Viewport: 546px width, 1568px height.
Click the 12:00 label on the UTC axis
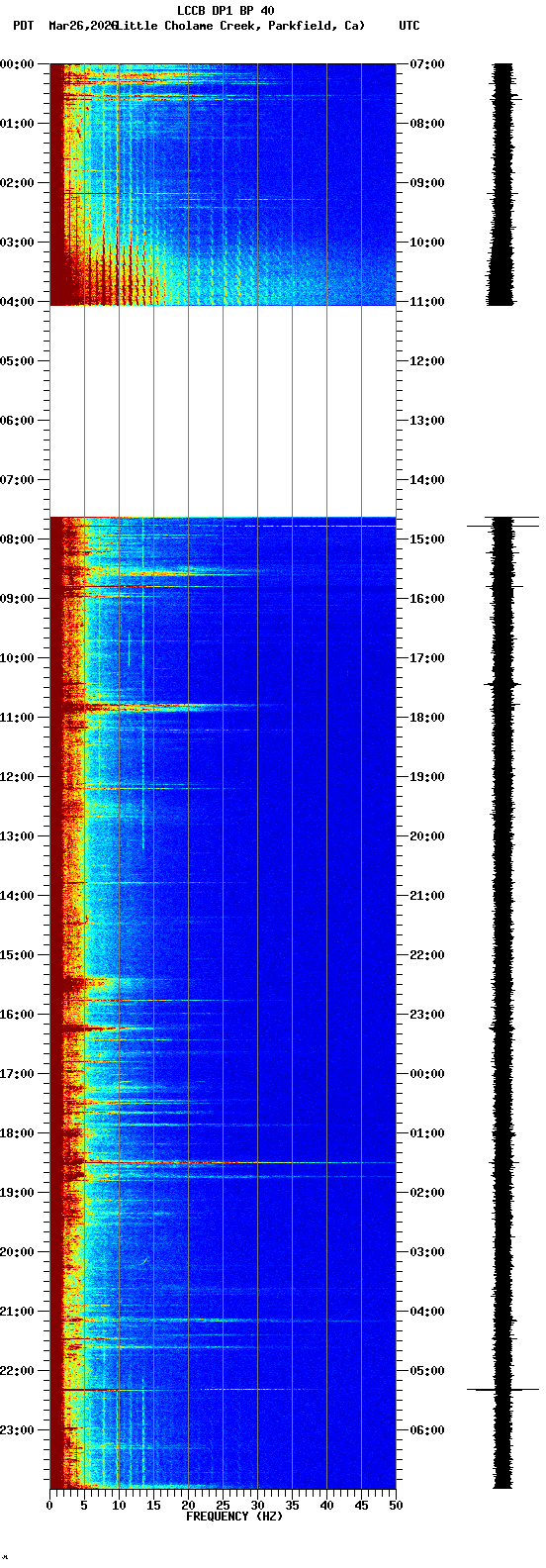(427, 361)
